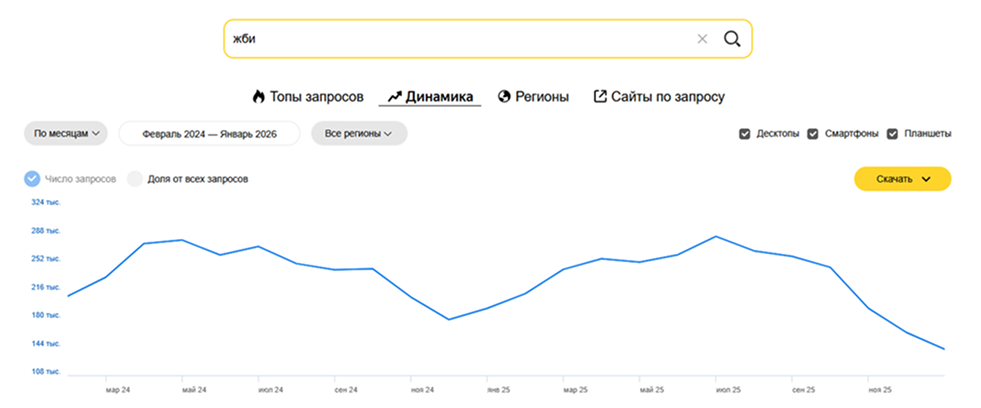This screenshot has height=408, width=981.
Task: Select the Число запросов radio option
Action: pyautogui.click(x=32, y=179)
